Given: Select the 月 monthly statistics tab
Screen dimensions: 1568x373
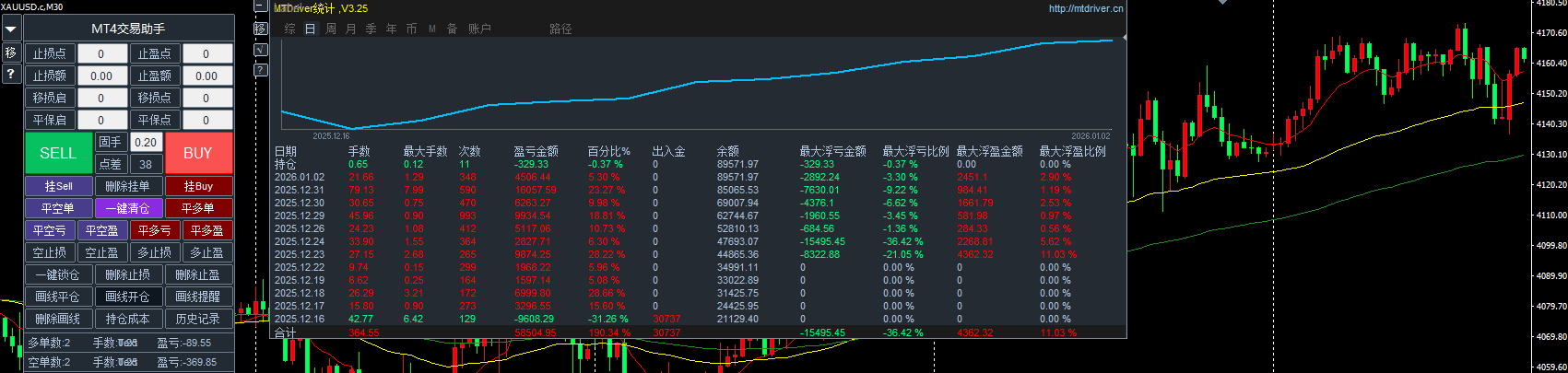Looking at the screenshot, I should [x=351, y=29].
